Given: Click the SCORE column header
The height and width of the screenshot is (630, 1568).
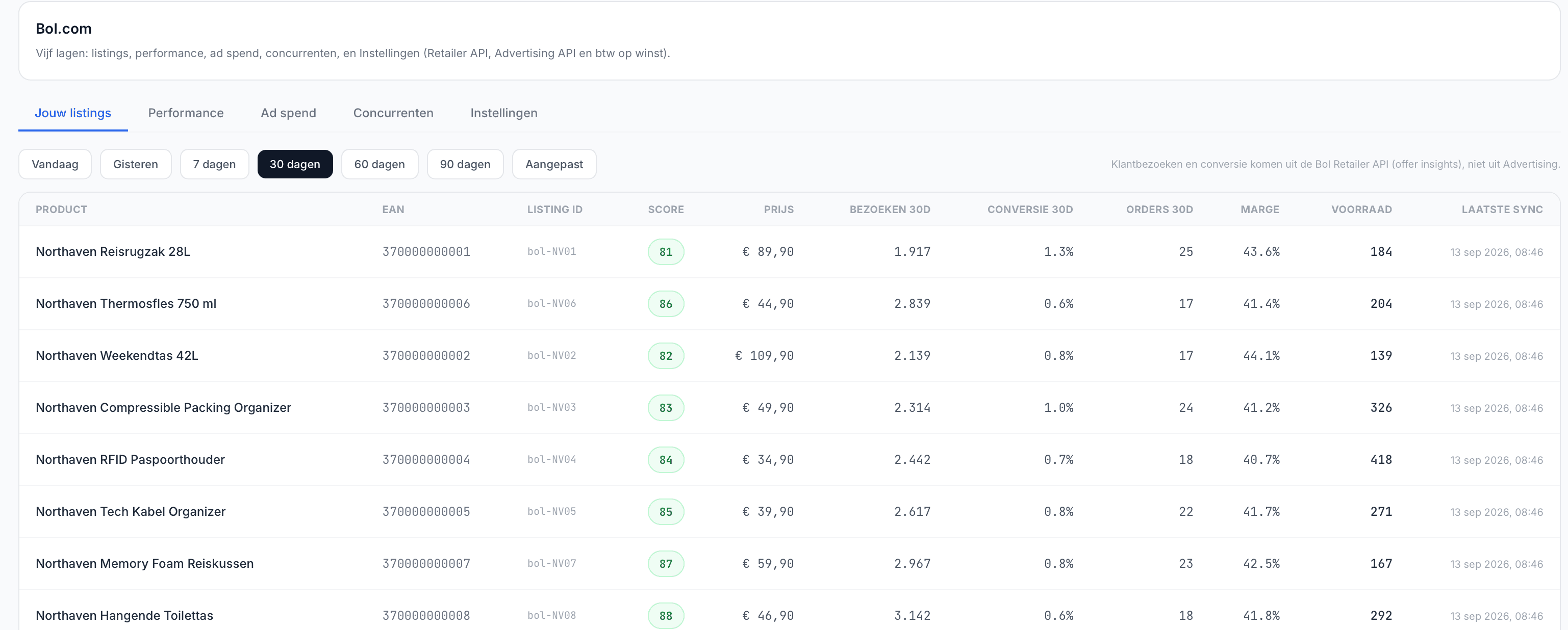Looking at the screenshot, I should coord(666,209).
